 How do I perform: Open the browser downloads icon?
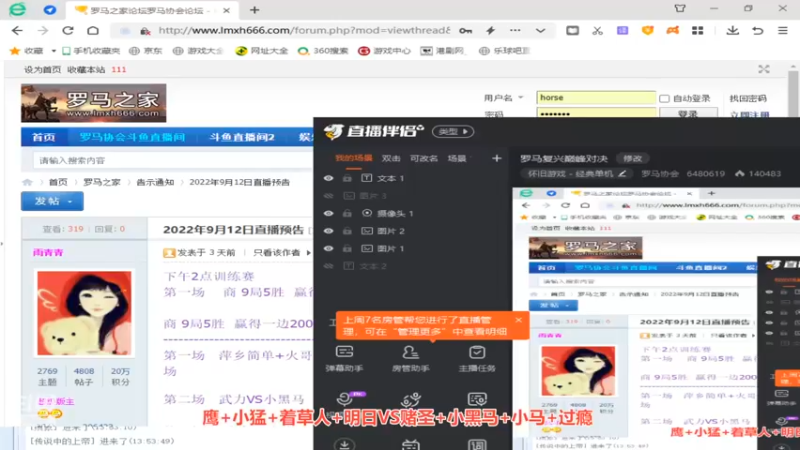733,31
